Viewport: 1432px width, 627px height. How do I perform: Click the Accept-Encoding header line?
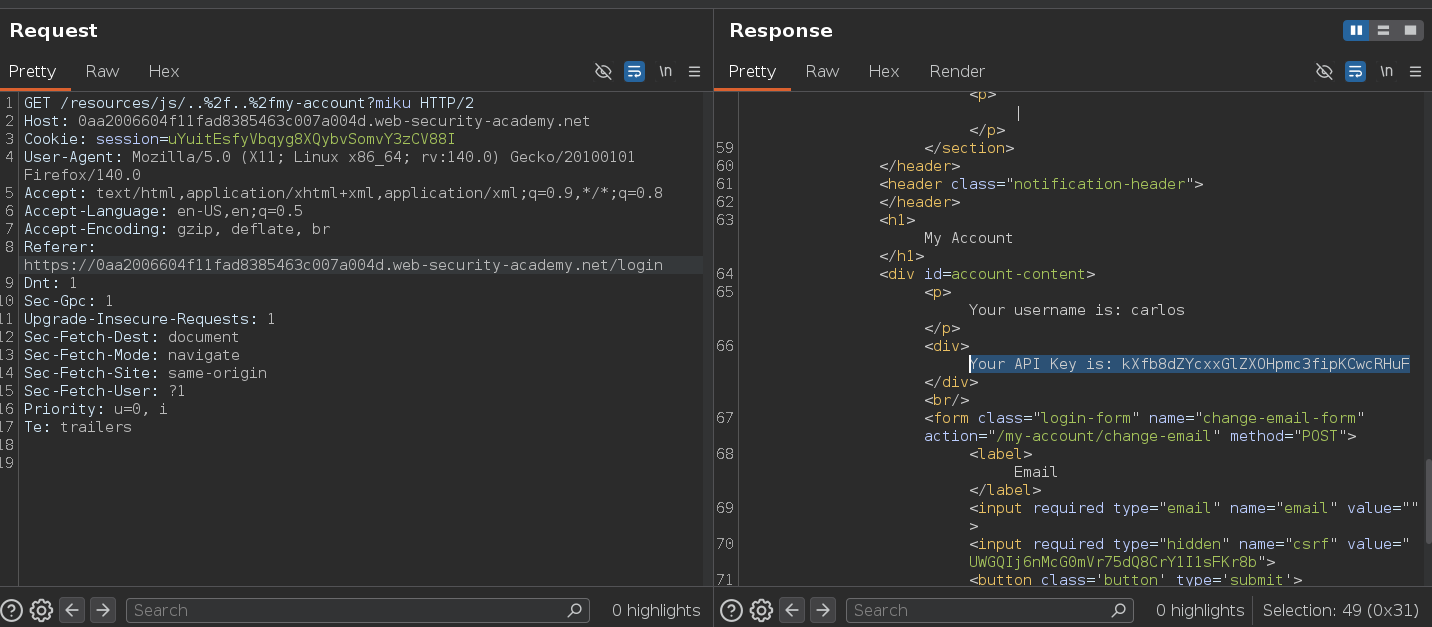point(177,229)
